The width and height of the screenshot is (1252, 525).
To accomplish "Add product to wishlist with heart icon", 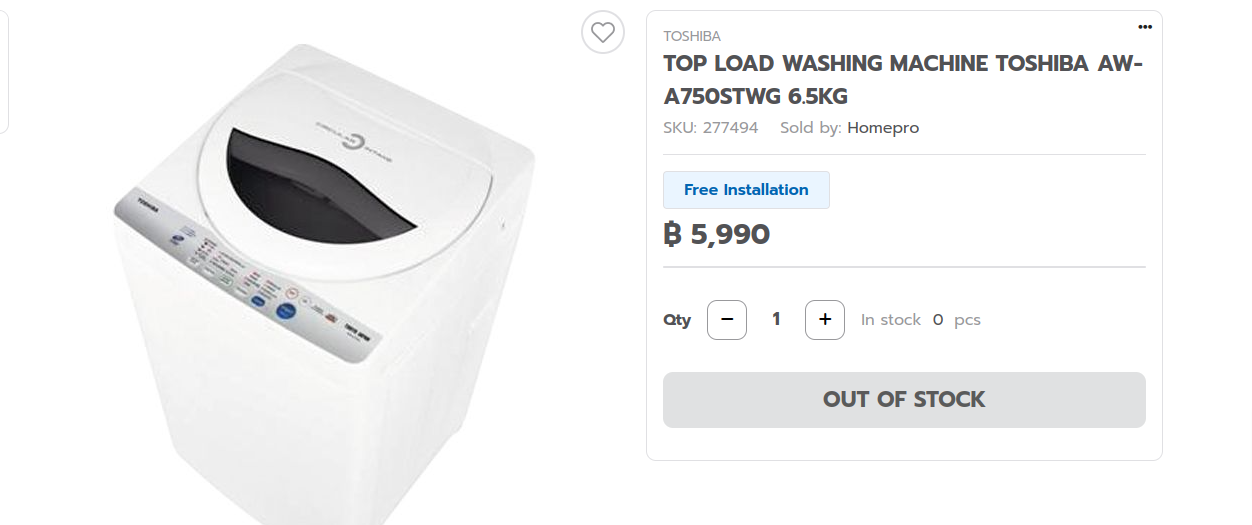I will click(x=603, y=32).
